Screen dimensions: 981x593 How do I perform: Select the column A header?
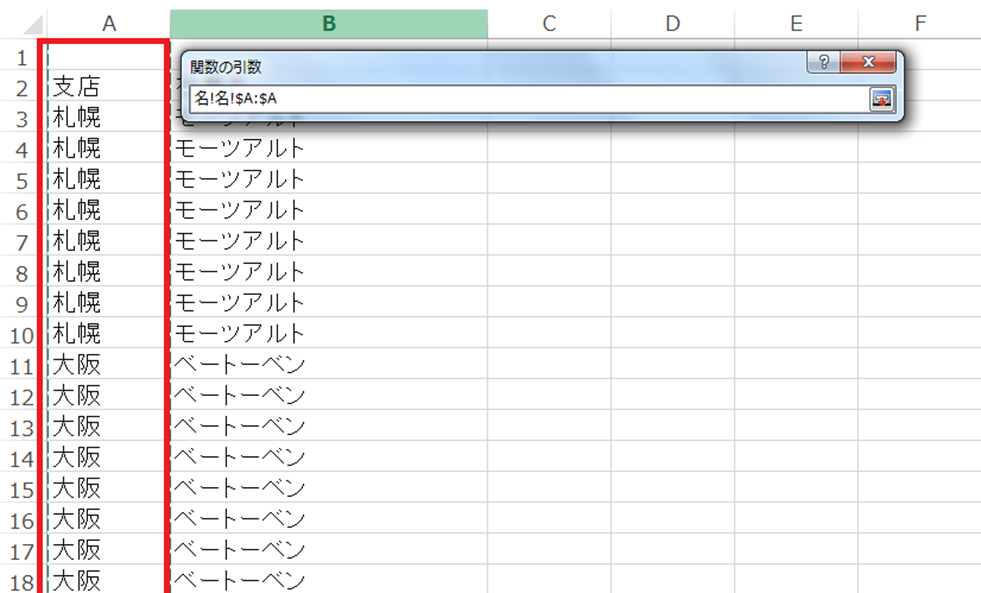click(109, 24)
